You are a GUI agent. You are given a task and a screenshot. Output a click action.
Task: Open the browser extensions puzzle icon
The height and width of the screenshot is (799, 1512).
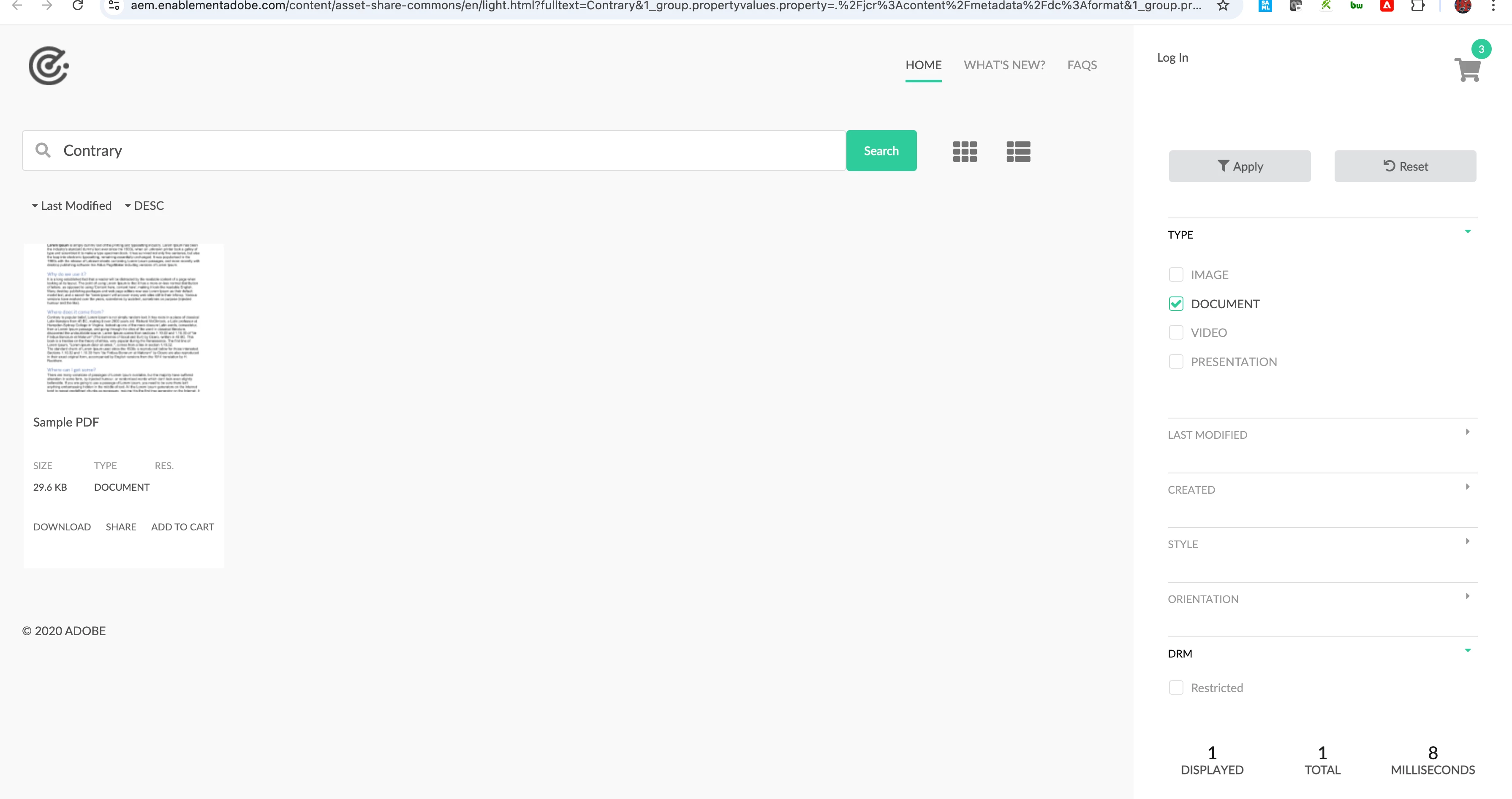pyautogui.click(x=1417, y=6)
